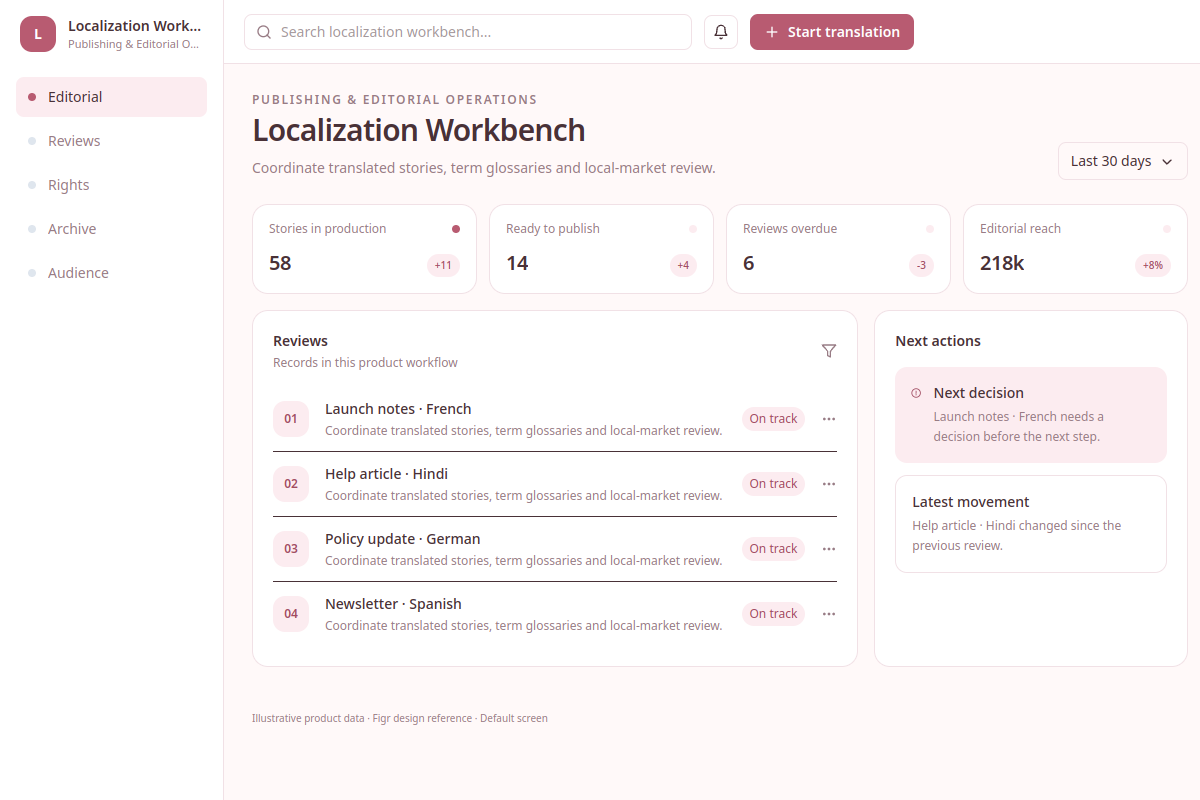
Task: Click the +4 change badge
Action: (x=683, y=265)
